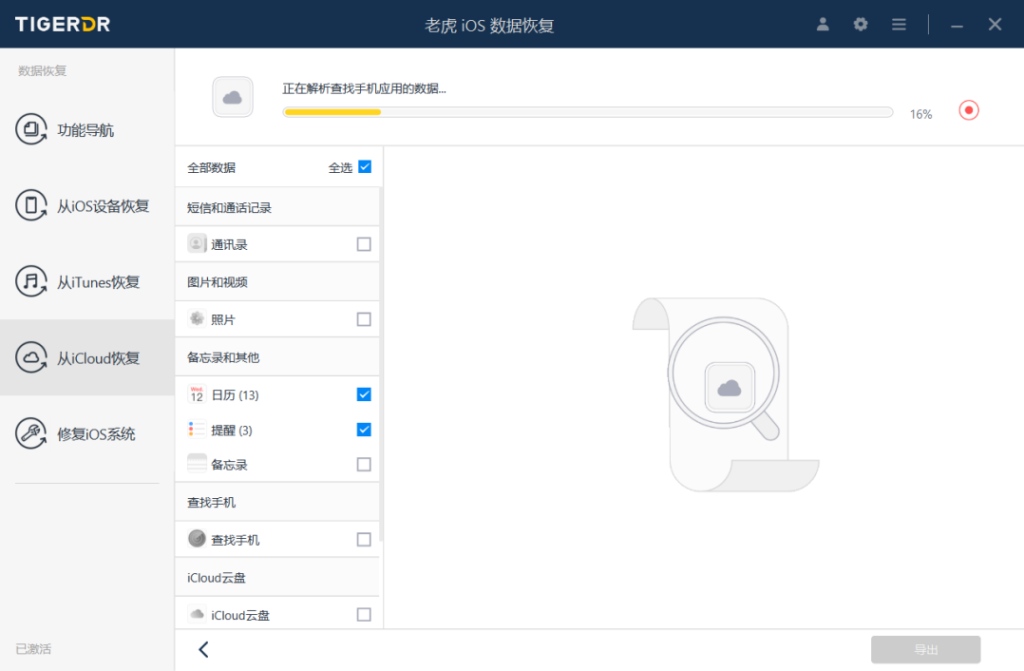Switch to 从iTunes恢复 in sidebar
1024x671 pixels.
point(87,282)
